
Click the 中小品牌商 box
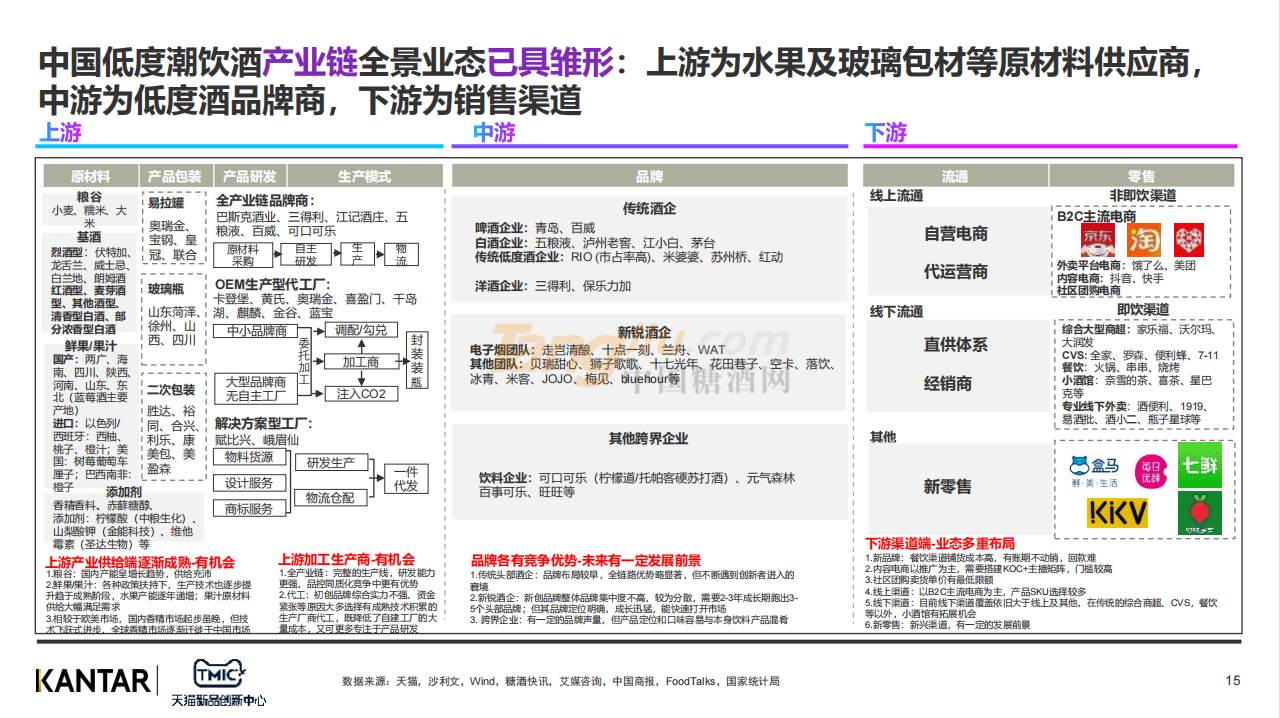point(254,331)
